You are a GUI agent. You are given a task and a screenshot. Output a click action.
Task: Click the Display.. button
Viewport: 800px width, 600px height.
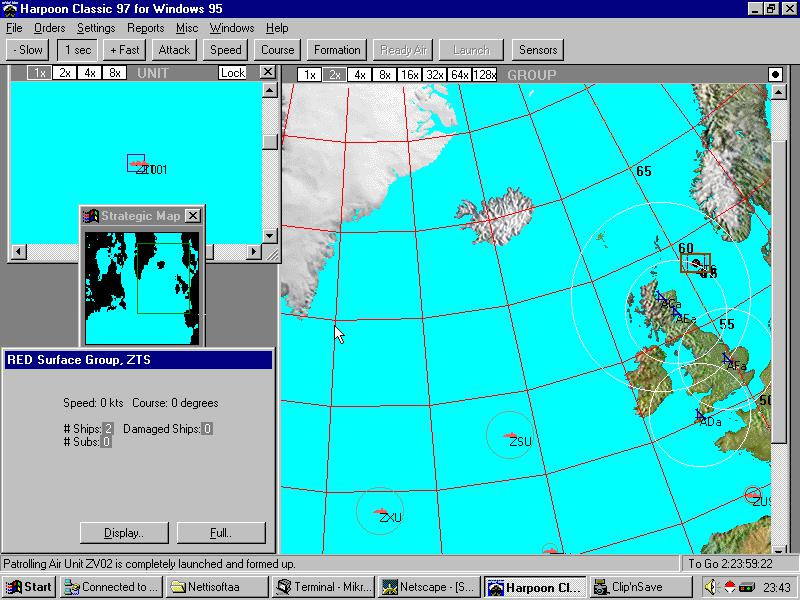point(124,533)
